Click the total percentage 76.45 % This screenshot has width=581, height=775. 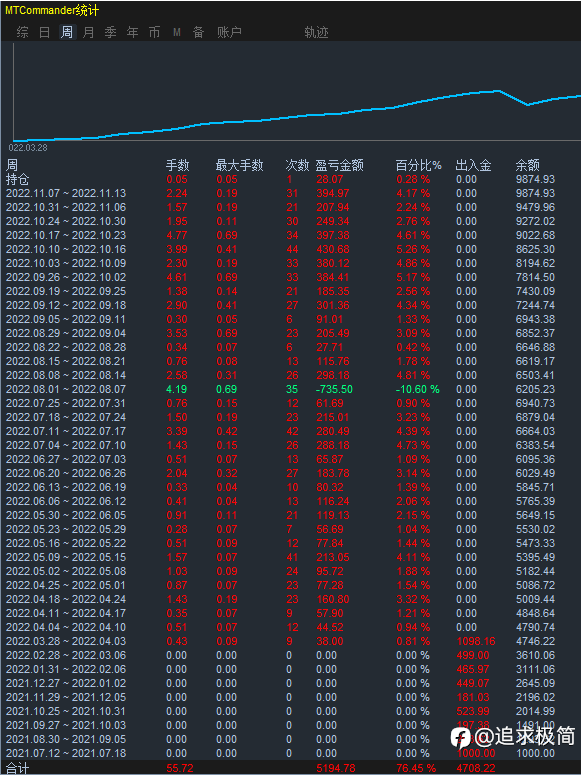pyautogui.click(x=416, y=769)
